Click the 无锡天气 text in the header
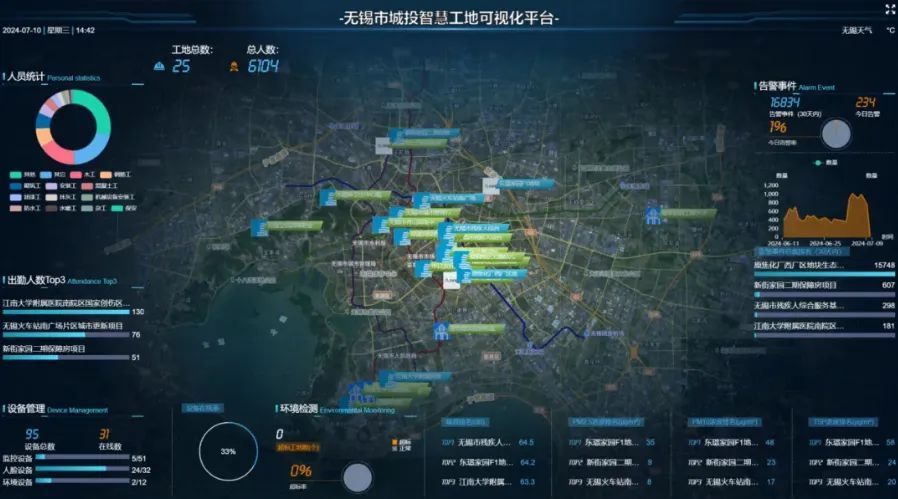This screenshot has width=898, height=499. (857, 30)
